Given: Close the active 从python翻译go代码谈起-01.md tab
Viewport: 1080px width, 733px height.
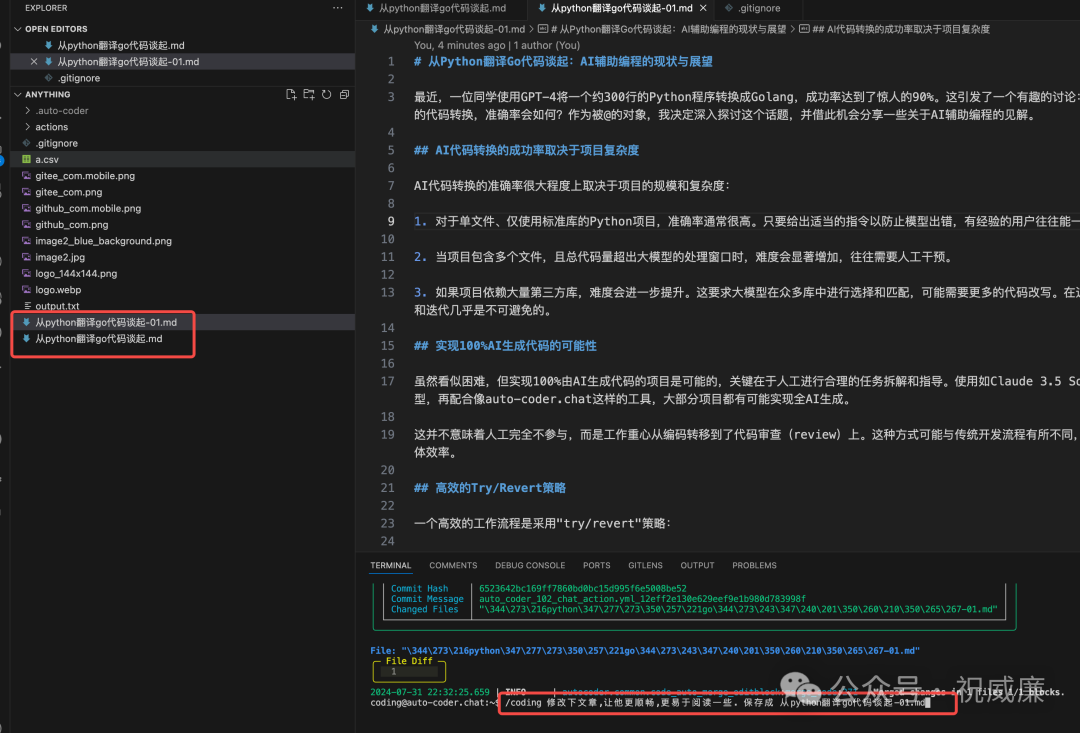Looking at the screenshot, I should (x=703, y=8).
